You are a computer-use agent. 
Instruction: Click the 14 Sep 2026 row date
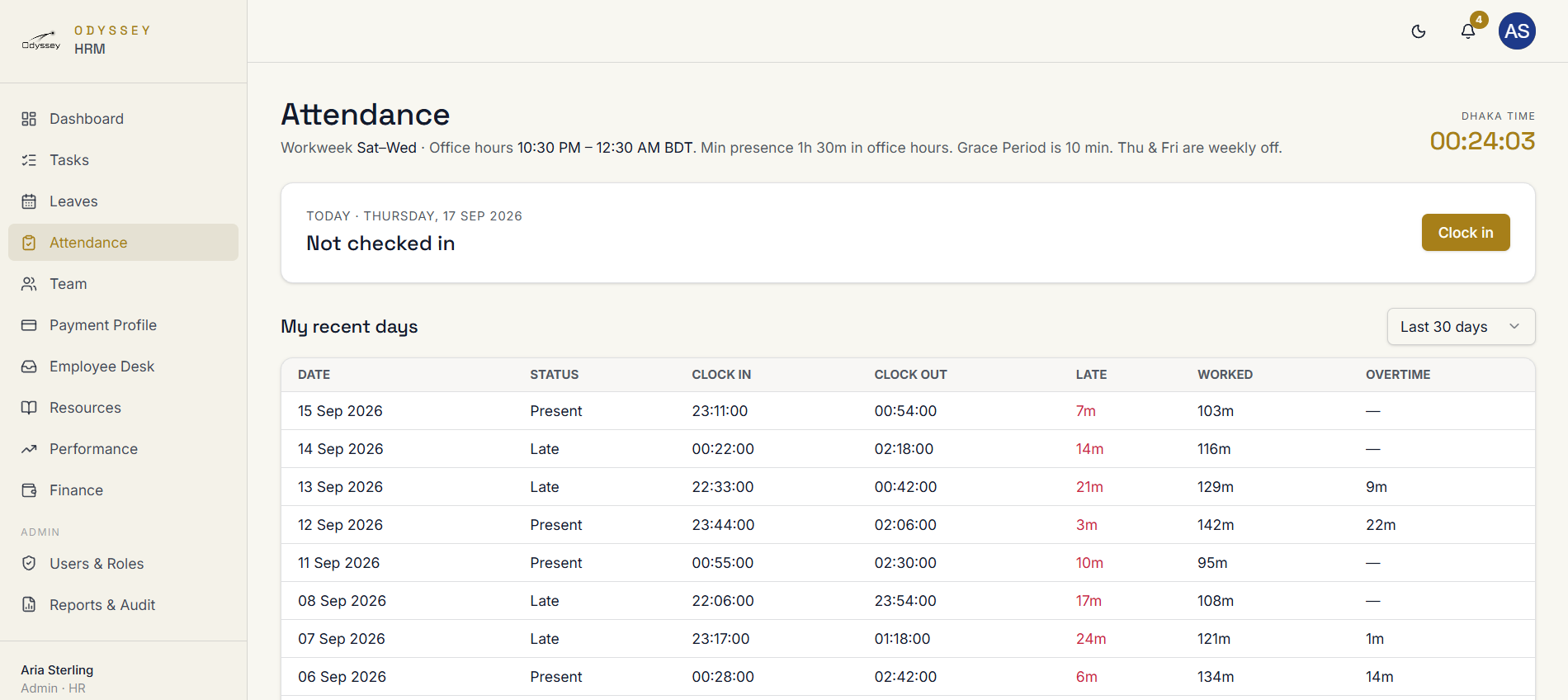[x=341, y=449]
